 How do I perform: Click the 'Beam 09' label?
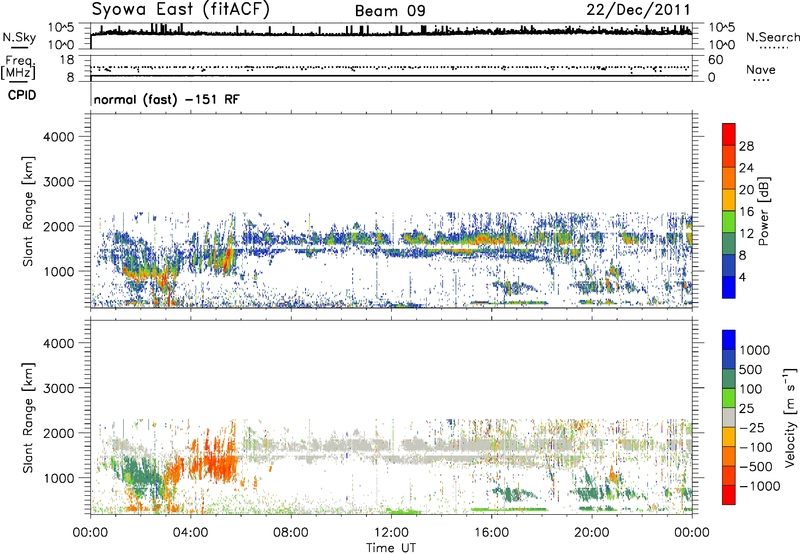pyautogui.click(x=390, y=11)
